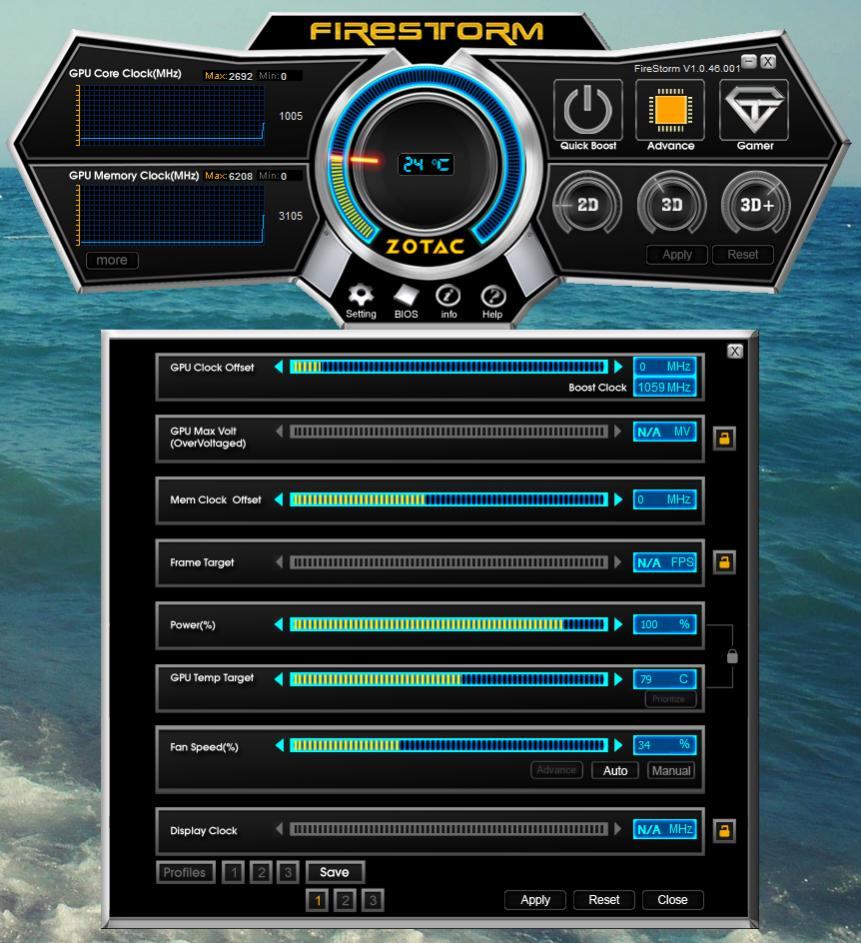Load profile 2 beside Profiles
861x943 pixels.
pyautogui.click(x=261, y=872)
